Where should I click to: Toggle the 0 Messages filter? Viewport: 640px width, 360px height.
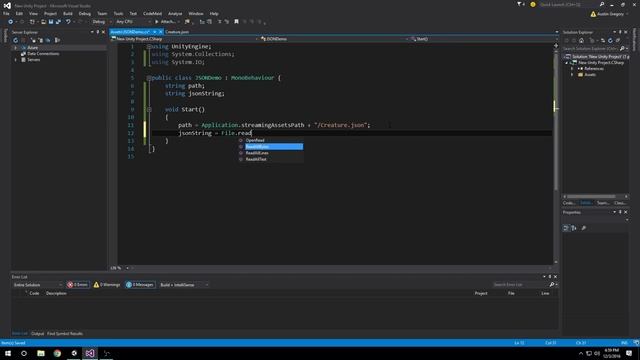coord(140,284)
